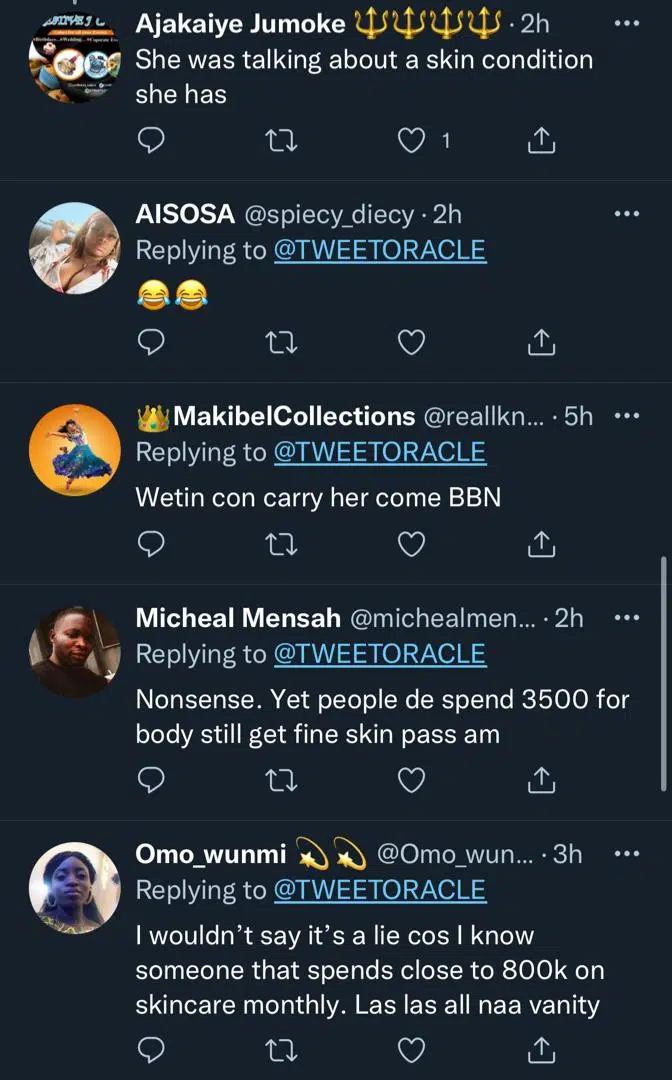Reply to MakibelCollections' BBN tweet
Image resolution: width=672 pixels, height=1080 pixels.
[150, 544]
